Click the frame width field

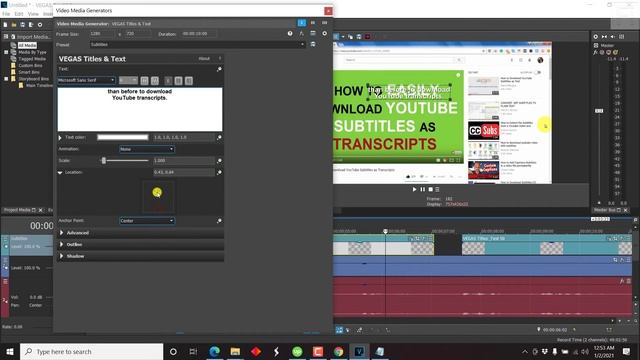tap(102, 33)
